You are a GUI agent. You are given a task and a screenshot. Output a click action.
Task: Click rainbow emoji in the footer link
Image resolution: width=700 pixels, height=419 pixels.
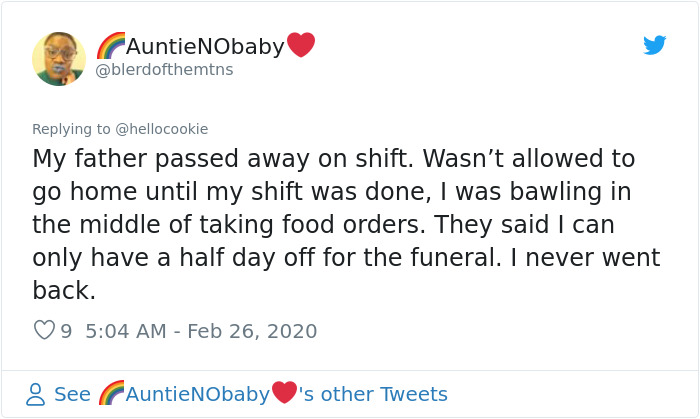point(112,393)
